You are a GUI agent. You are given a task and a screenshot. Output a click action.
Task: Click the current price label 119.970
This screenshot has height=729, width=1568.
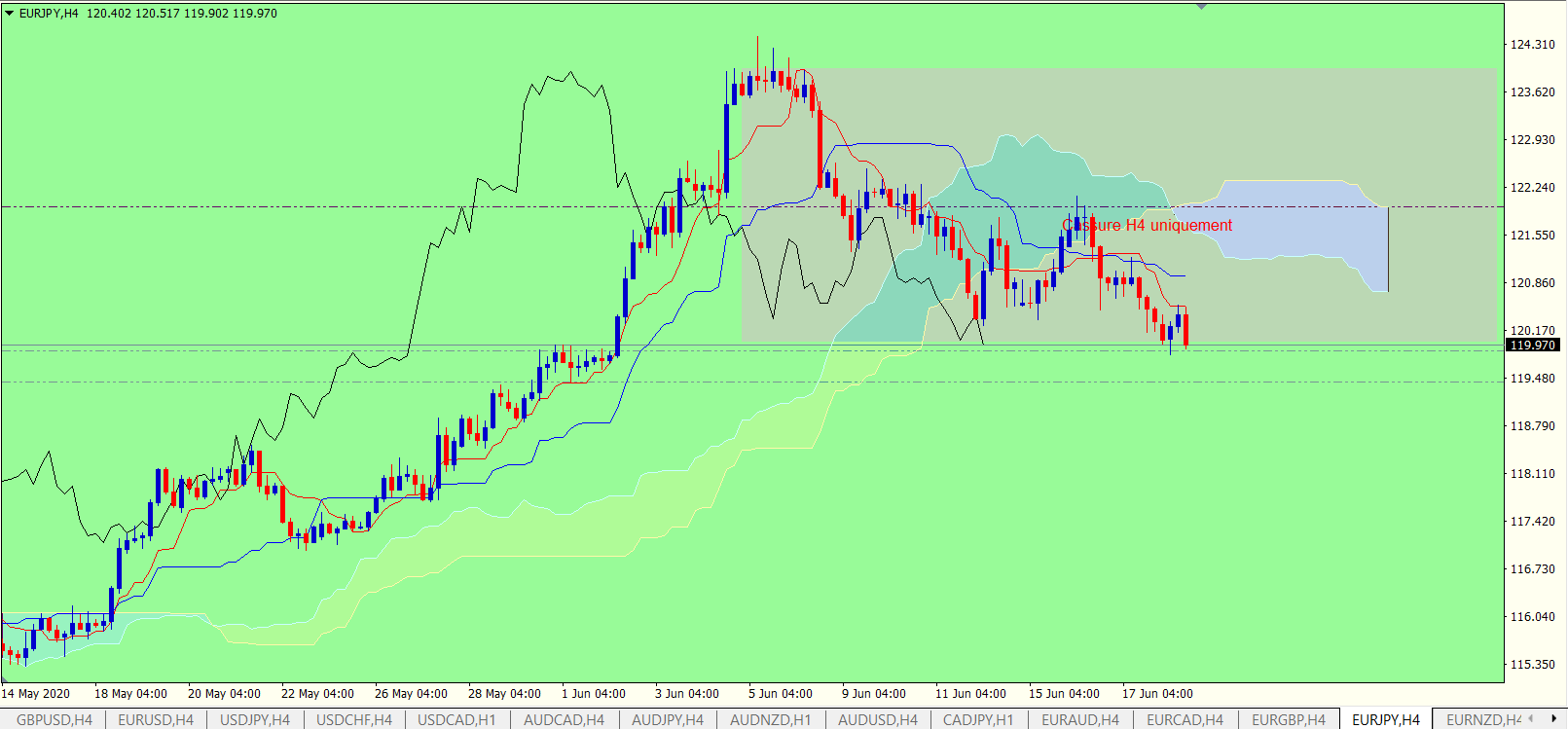pyautogui.click(x=1533, y=345)
